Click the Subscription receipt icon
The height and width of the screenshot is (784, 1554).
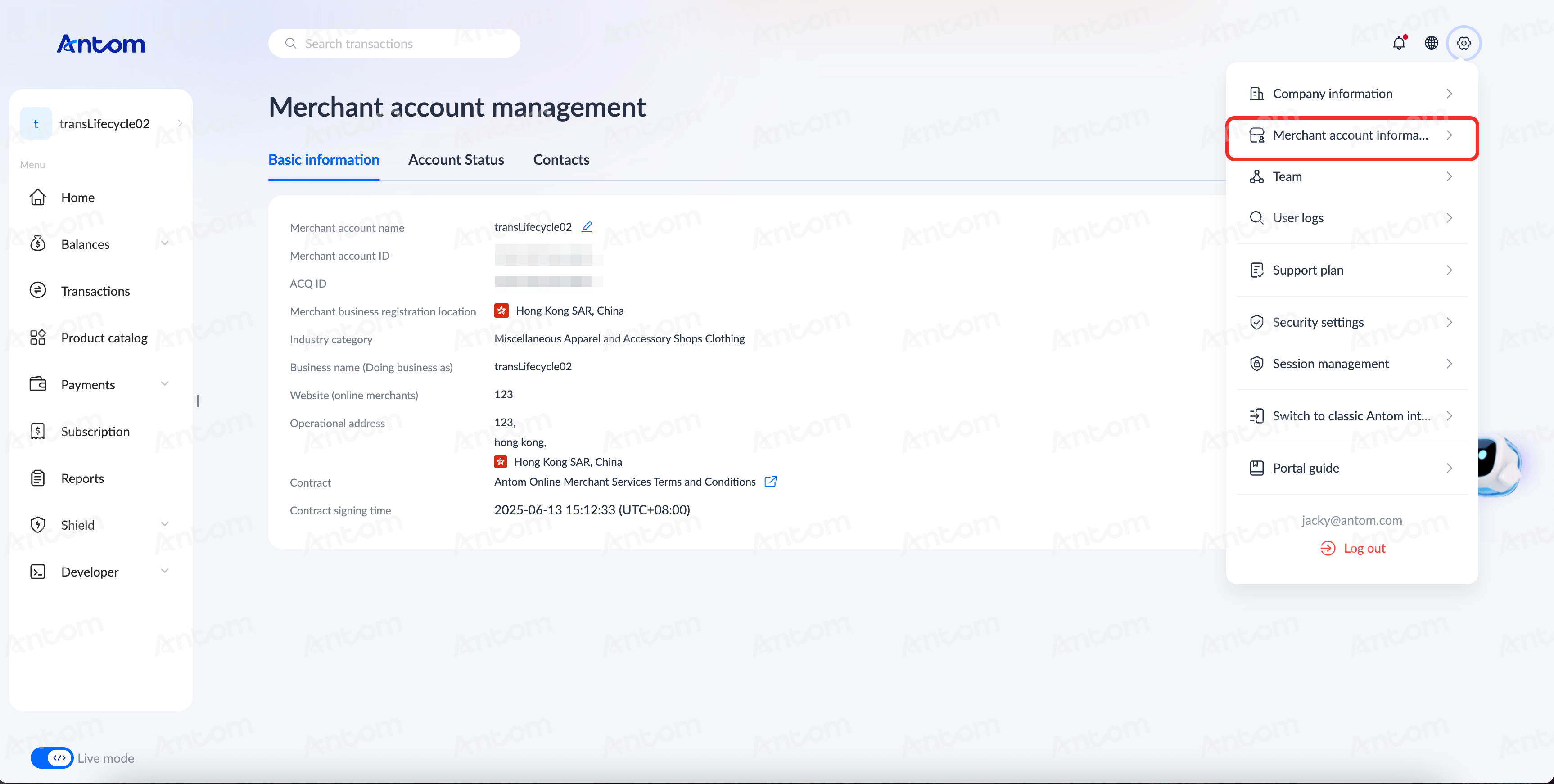coord(38,431)
